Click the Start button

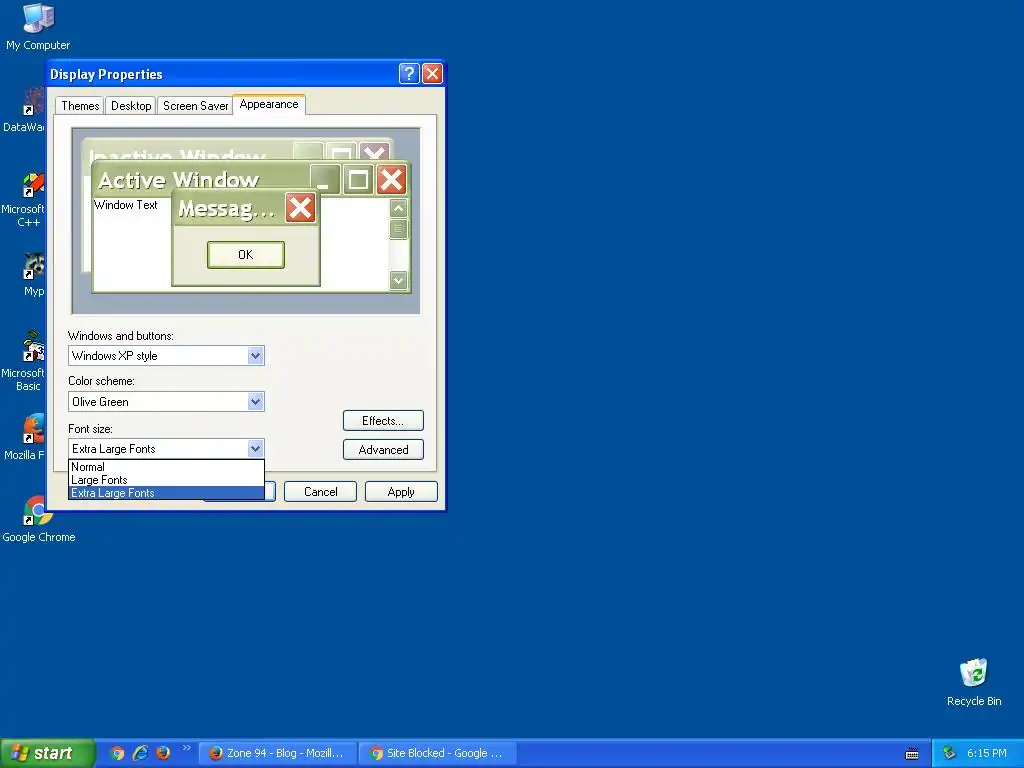46,753
